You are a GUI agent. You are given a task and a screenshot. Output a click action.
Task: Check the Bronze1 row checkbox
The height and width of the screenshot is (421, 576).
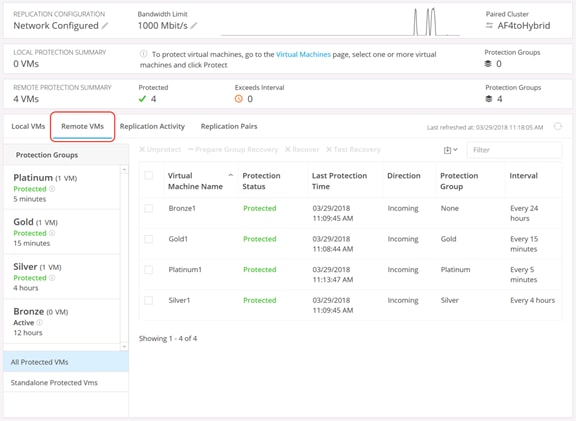coord(148,208)
